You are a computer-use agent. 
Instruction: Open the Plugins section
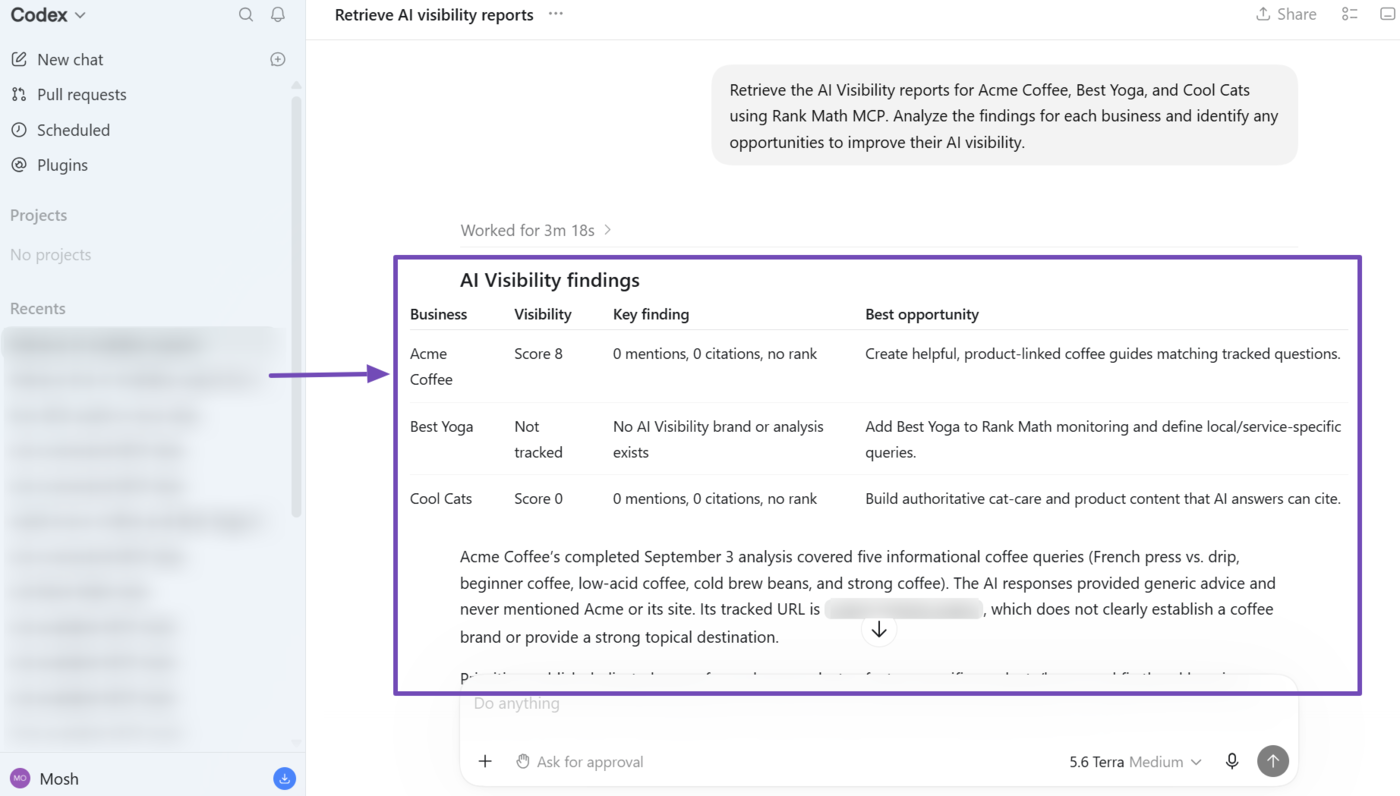pyautogui.click(x=62, y=165)
